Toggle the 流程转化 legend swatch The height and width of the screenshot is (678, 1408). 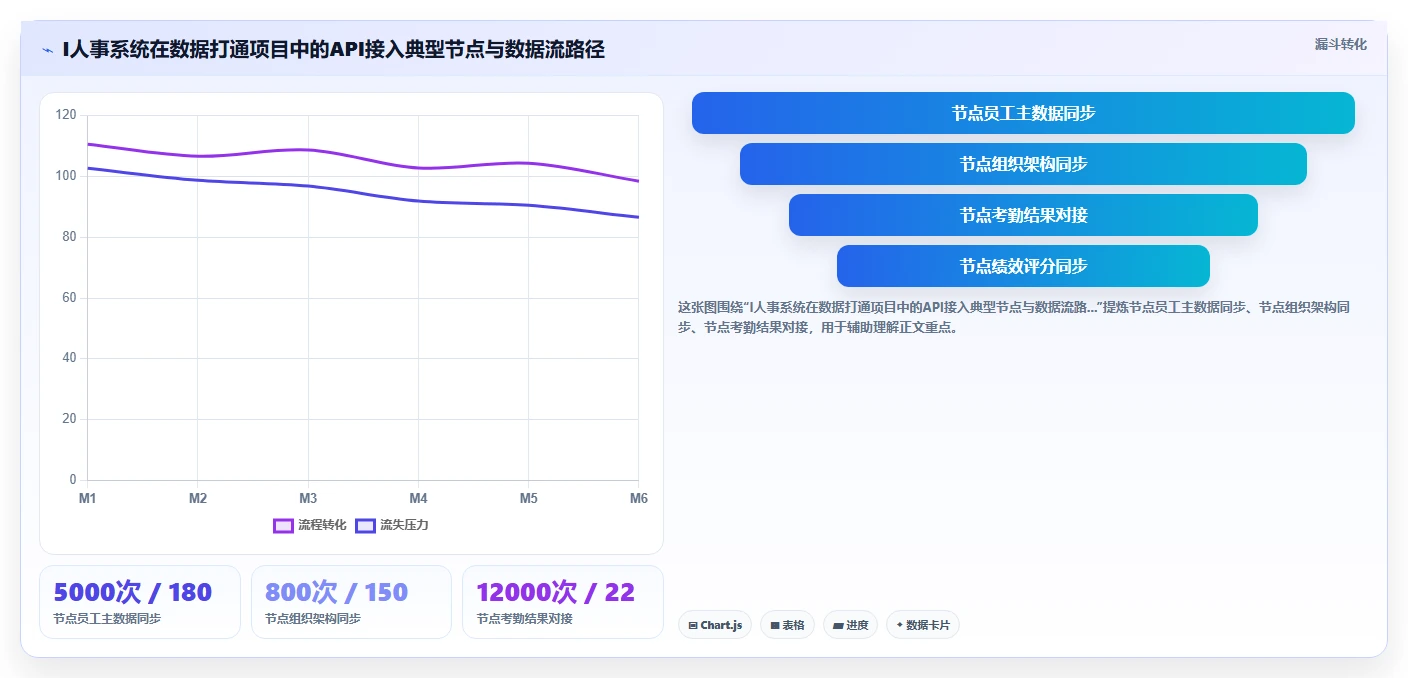pos(283,525)
